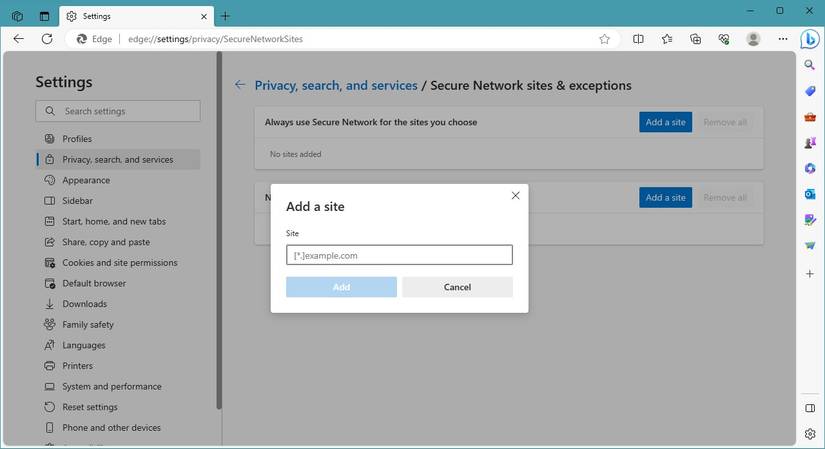This screenshot has width=825, height=449.
Task: Open a new tab with plus button
Action: pyautogui.click(x=225, y=16)
